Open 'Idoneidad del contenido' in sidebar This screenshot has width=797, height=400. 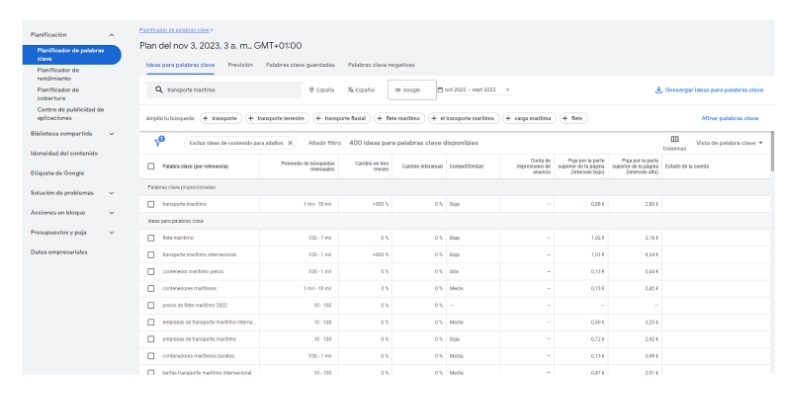coord(64,153)
